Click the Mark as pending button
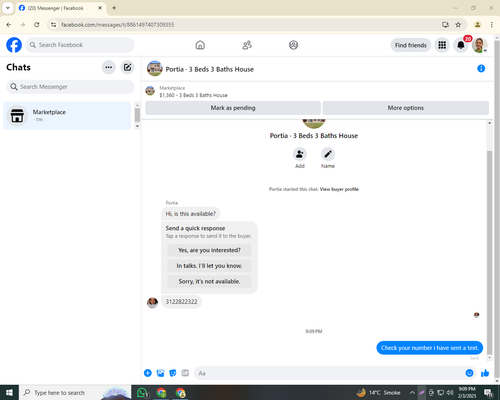 tap(233, 108)
